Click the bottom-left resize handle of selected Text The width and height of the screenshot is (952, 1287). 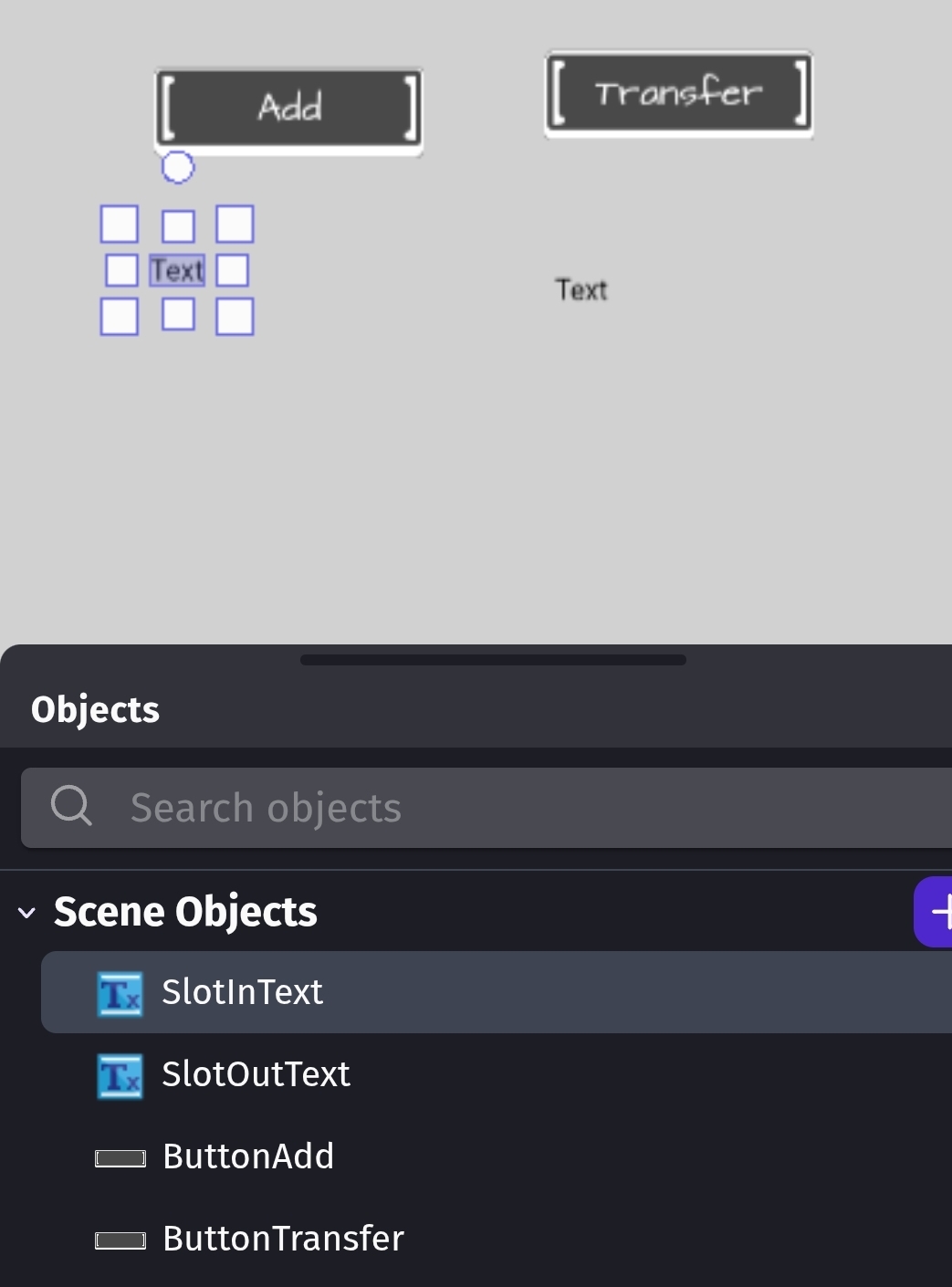pyautogui.click(x=119, y=317)
